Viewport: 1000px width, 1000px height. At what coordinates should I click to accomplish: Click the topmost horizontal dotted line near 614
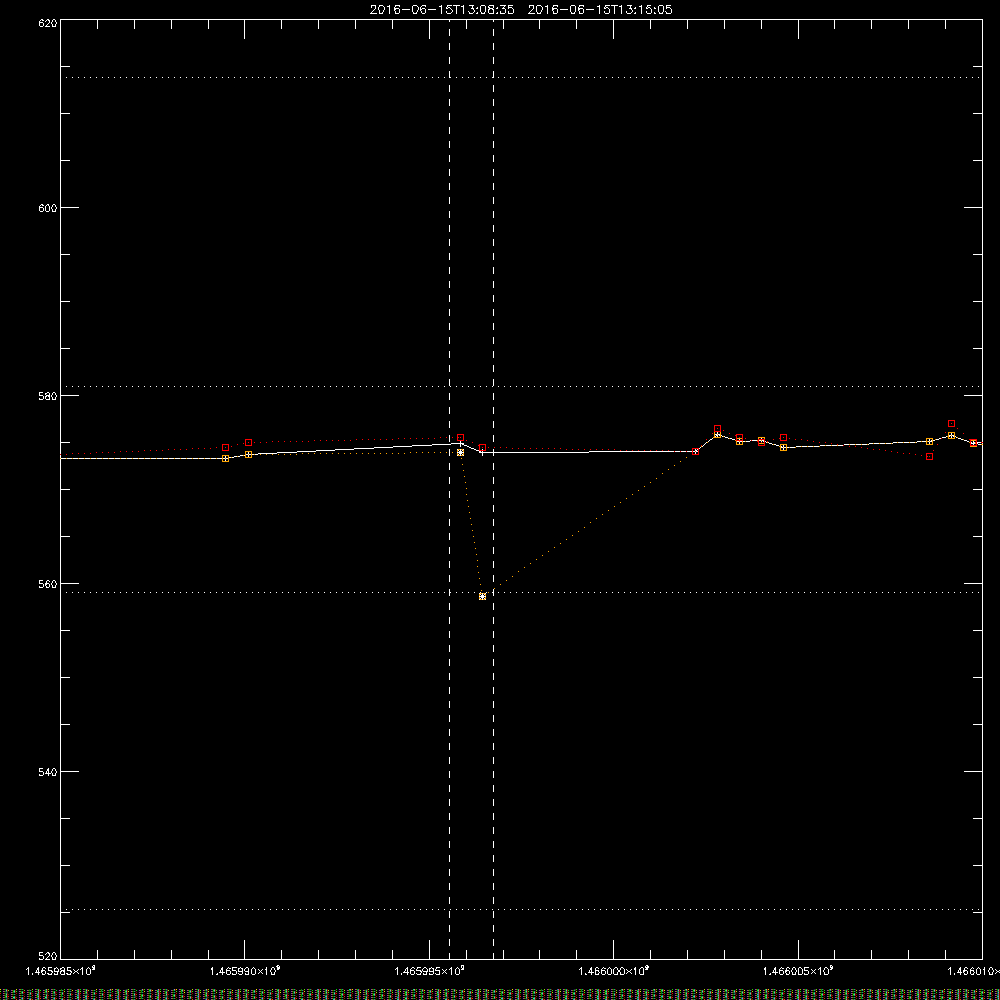pos(521,78)
